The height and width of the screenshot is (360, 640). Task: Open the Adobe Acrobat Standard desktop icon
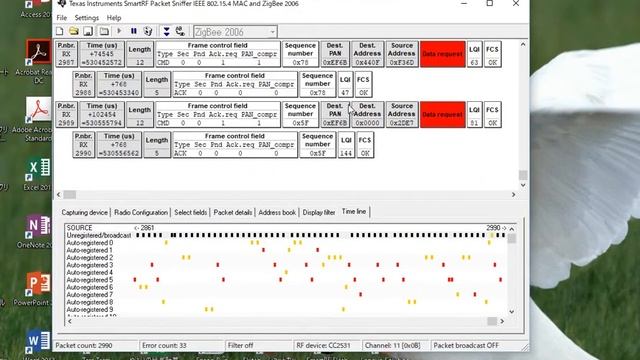click(38, 120)
